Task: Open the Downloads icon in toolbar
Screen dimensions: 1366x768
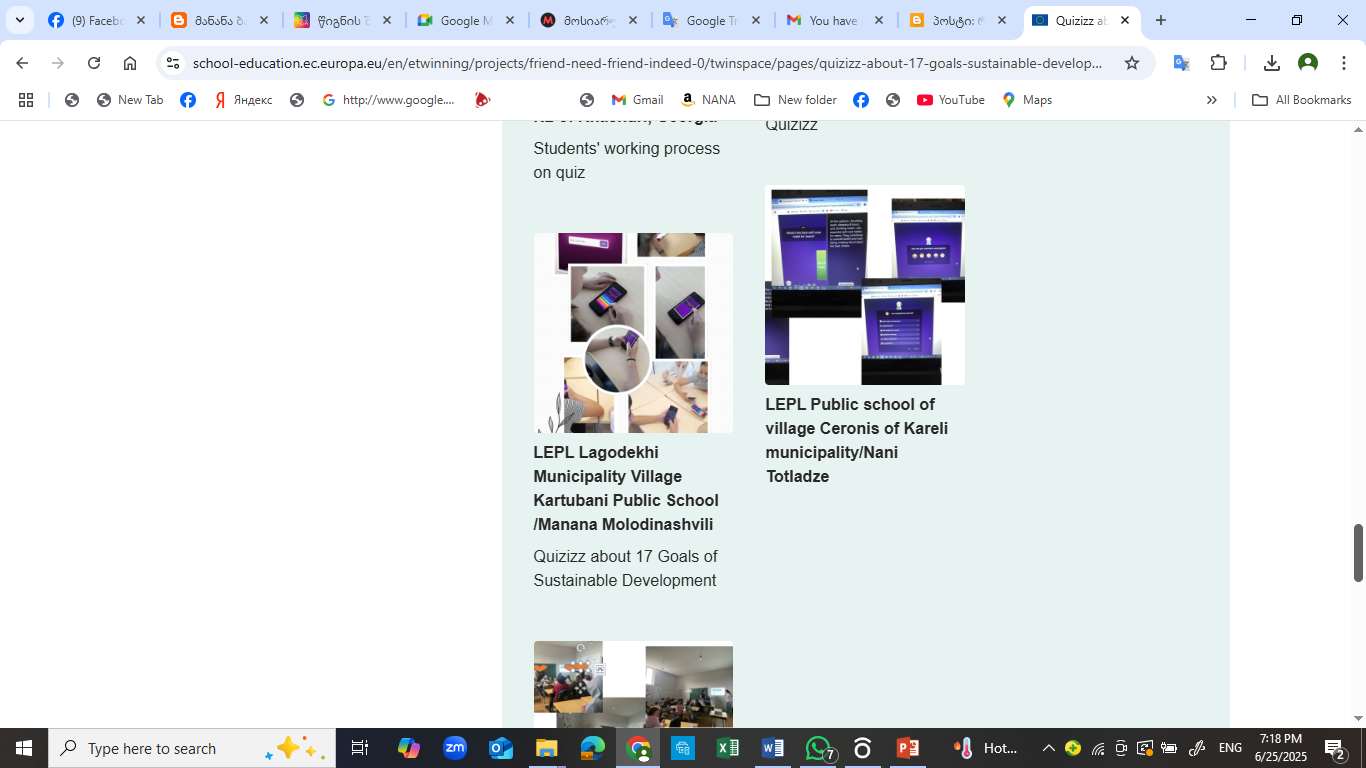Action: (x=1272, y=63)
